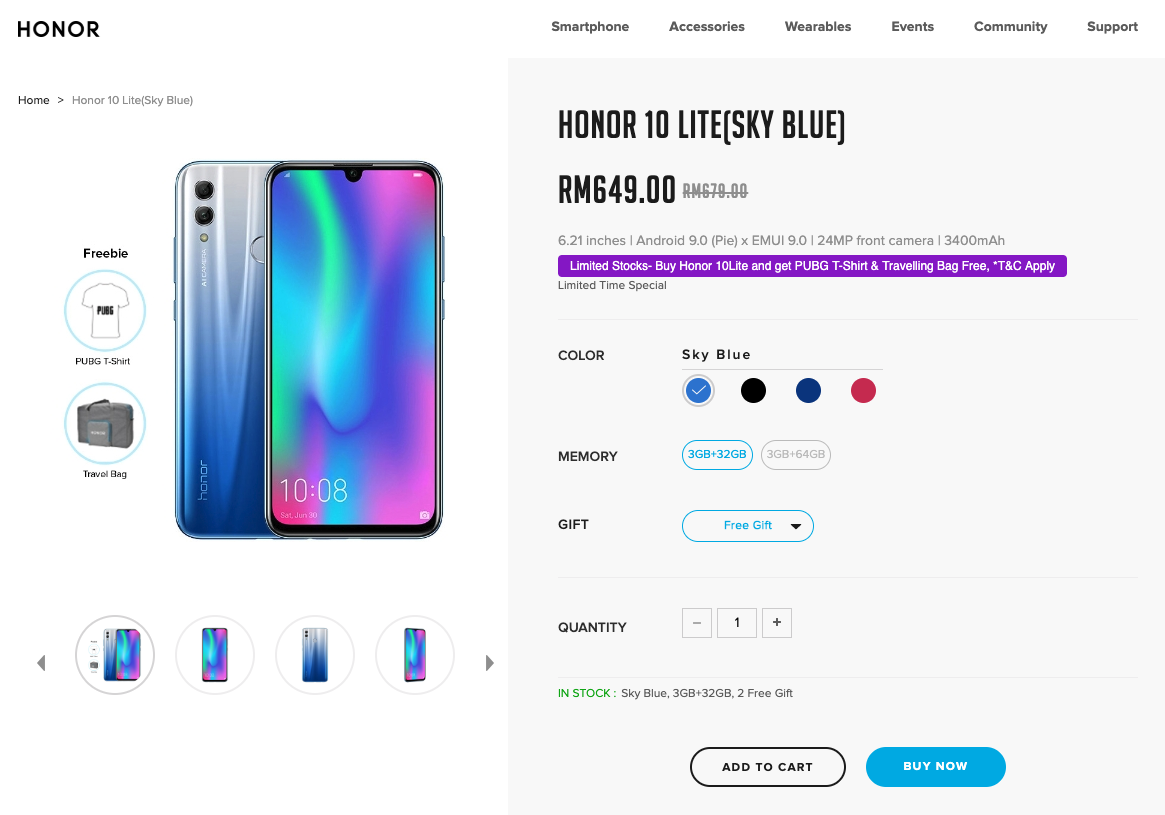Click the PUBG T-Shirt freebie icon

tap(105, 311)
